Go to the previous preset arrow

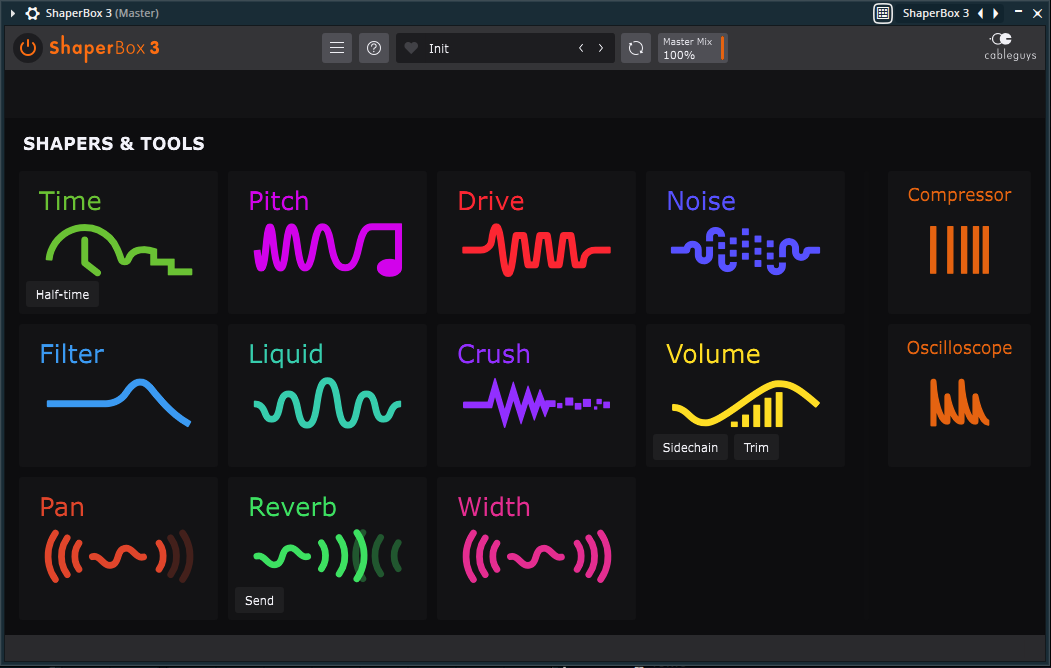(x=581, y=48)
